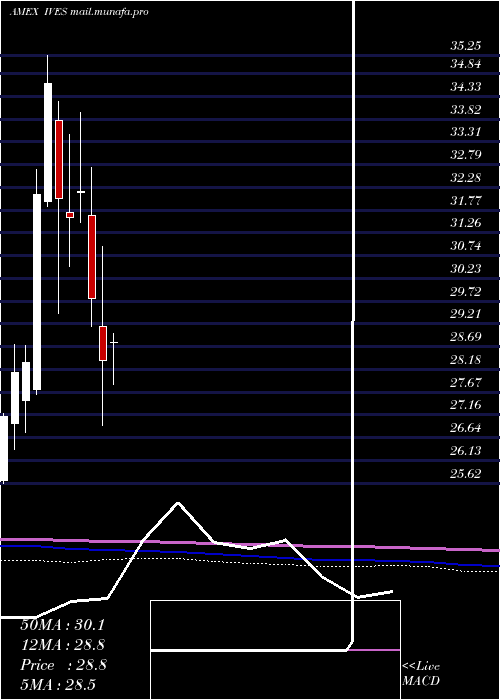This screenshot has width=500, height=700.
Task: Click the 26.64 price axis label
Action: click(466, 428)
